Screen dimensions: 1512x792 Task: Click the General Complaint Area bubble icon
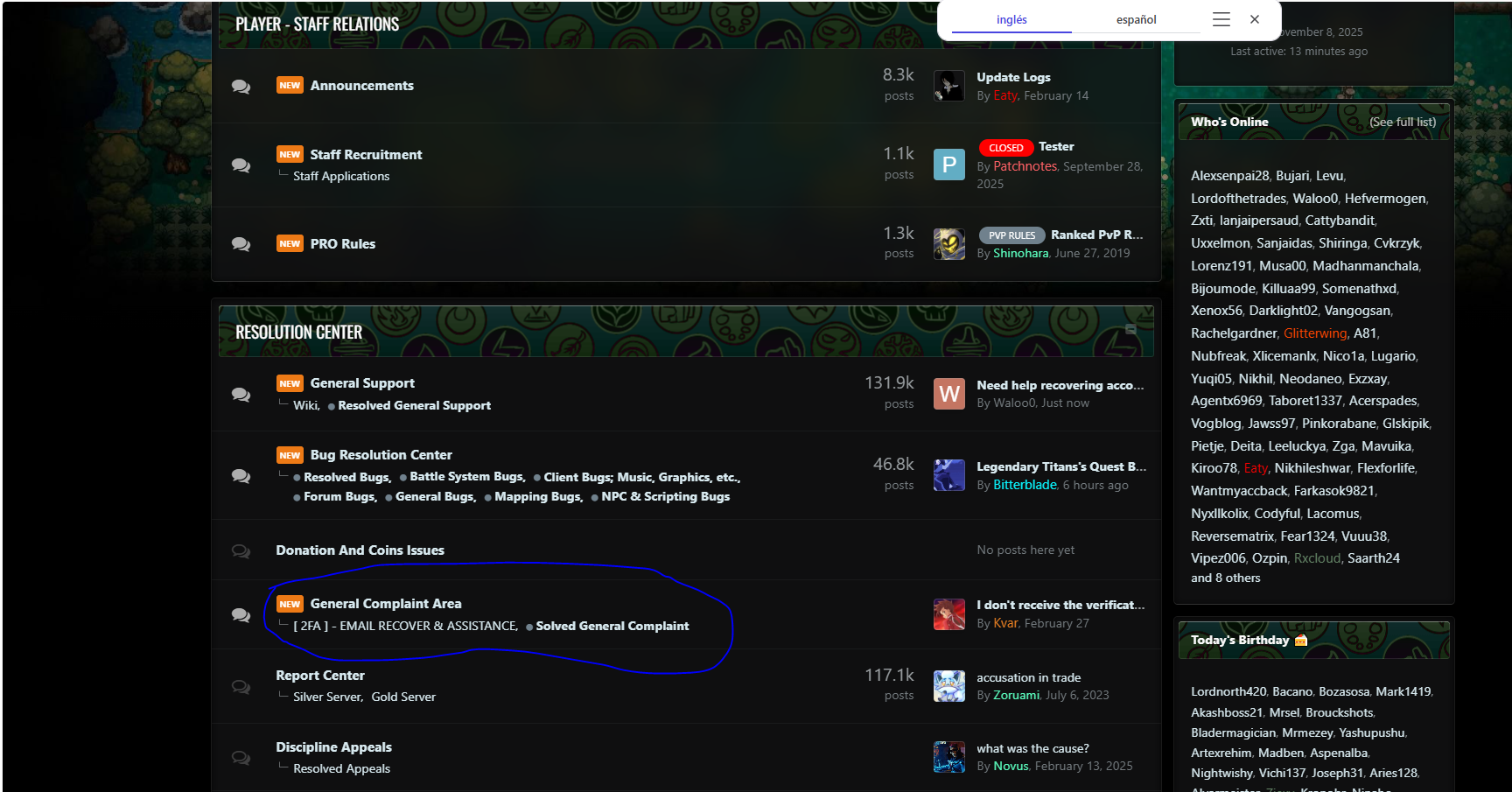[x=241, y=614]
